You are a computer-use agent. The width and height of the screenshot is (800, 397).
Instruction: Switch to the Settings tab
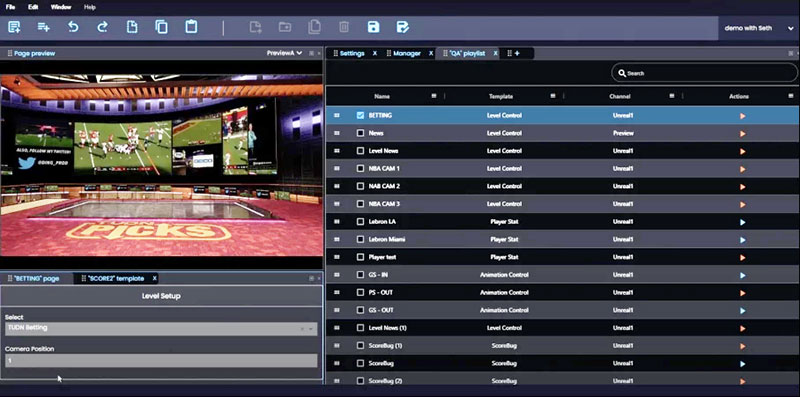[352, 53]
